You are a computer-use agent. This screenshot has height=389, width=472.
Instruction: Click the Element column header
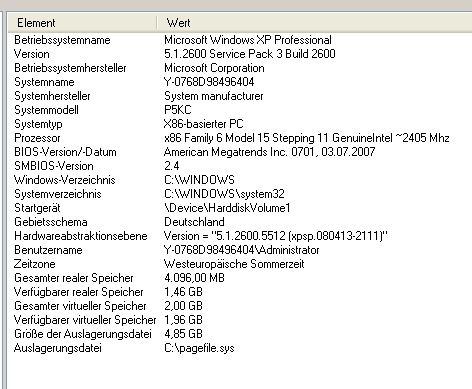pos(82,23)
